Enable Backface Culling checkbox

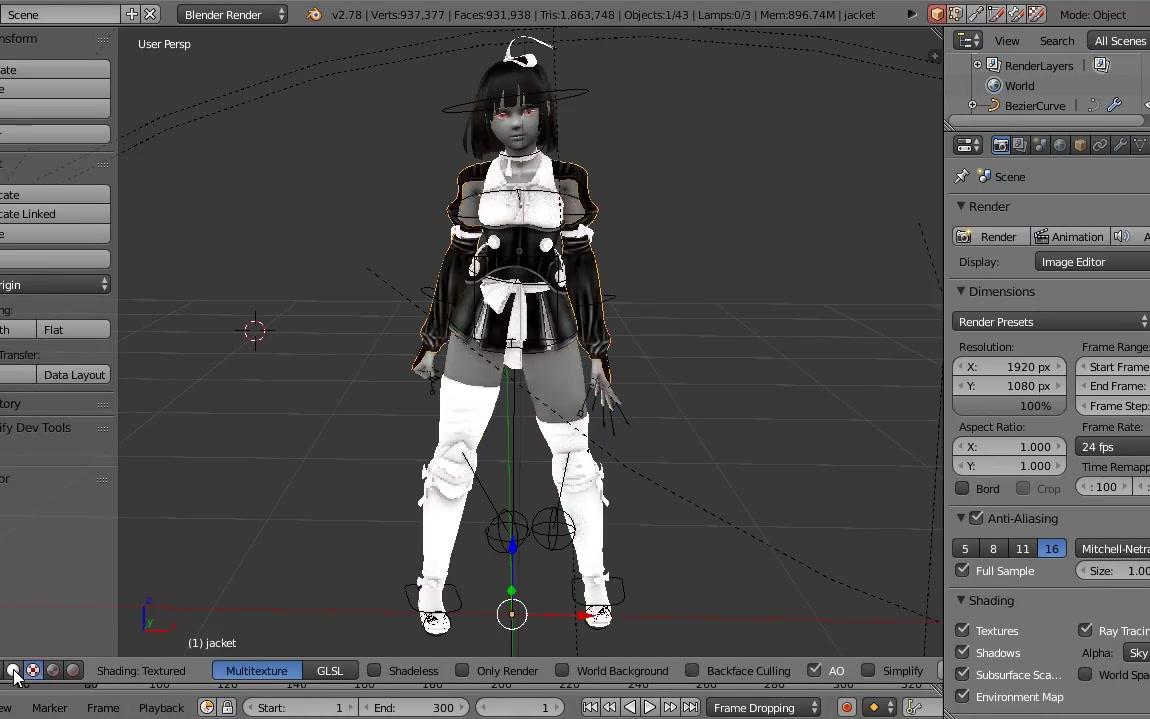[692, 670]
